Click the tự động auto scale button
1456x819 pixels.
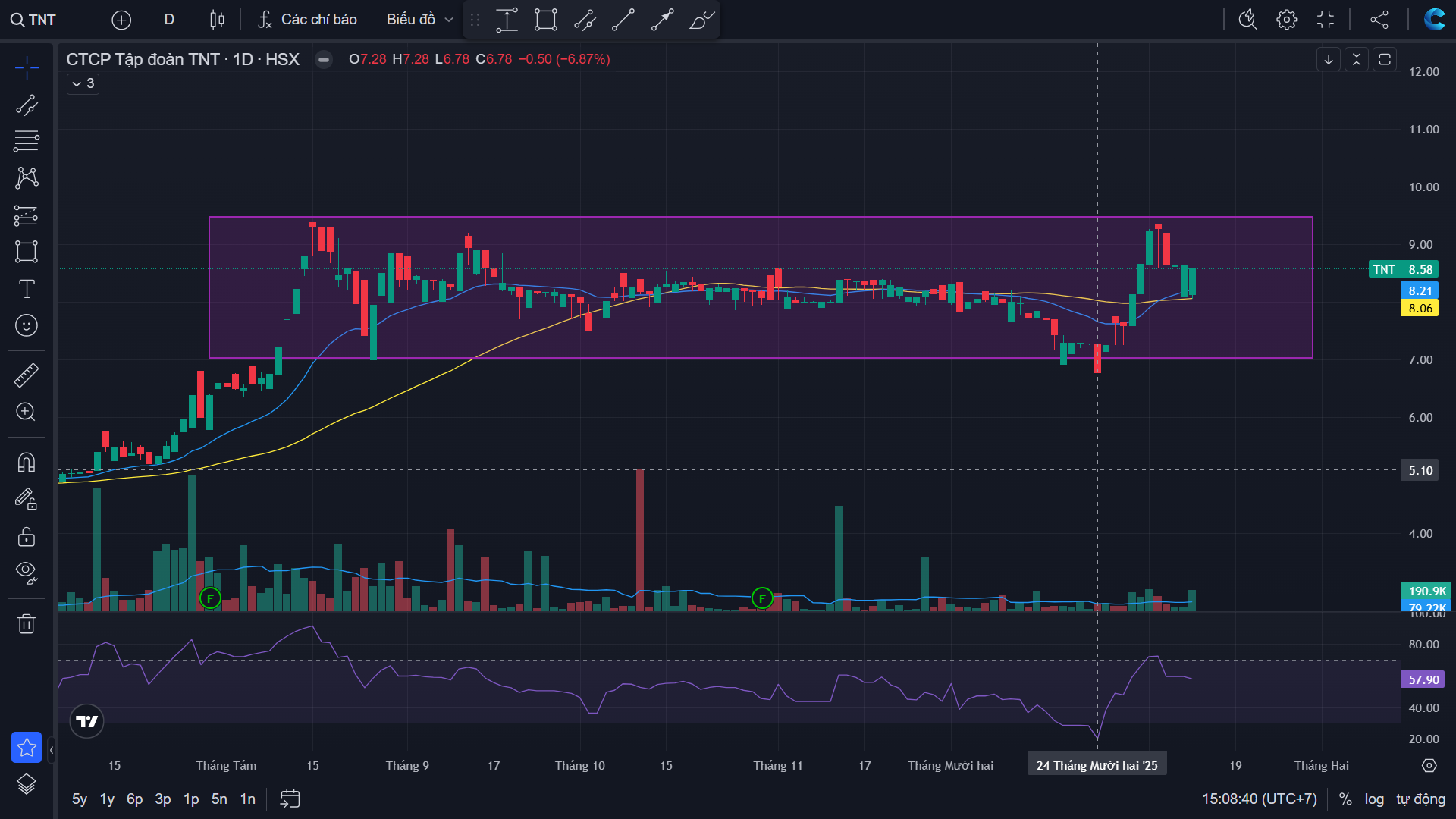[x=1420, y=799]
